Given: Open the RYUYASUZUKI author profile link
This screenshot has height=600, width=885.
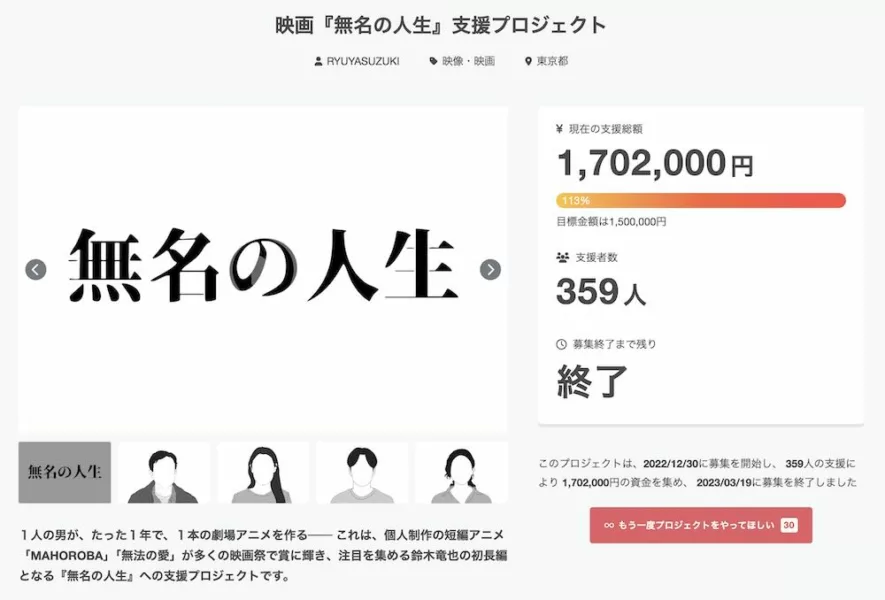Looking at the screenshot, I should tap(363, 61).
